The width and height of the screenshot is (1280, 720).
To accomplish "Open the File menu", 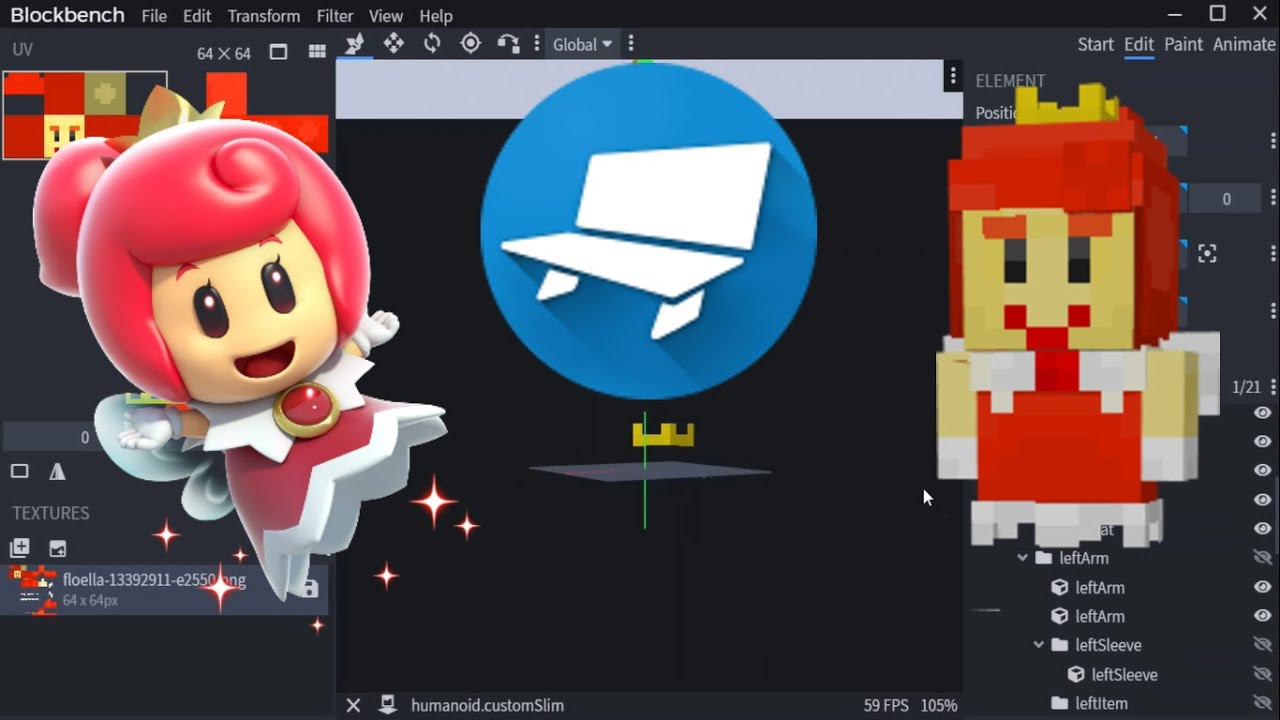I will tap(154, 16).
